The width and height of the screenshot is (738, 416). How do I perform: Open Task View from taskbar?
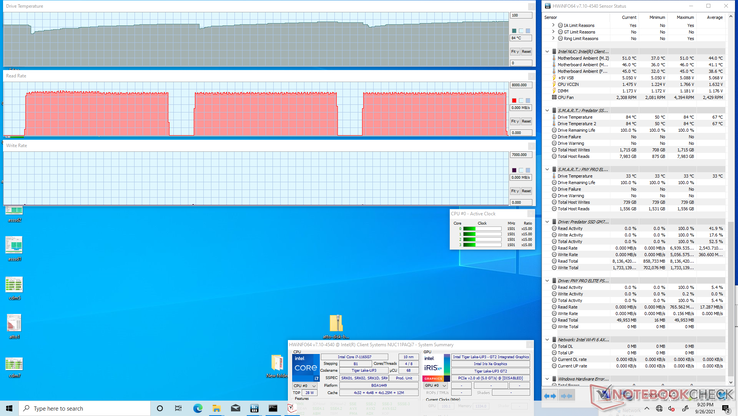tap(178, 408)
